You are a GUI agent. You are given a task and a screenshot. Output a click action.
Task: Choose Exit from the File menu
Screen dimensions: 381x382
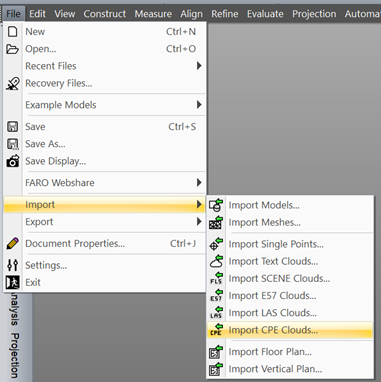coord(105,282)
